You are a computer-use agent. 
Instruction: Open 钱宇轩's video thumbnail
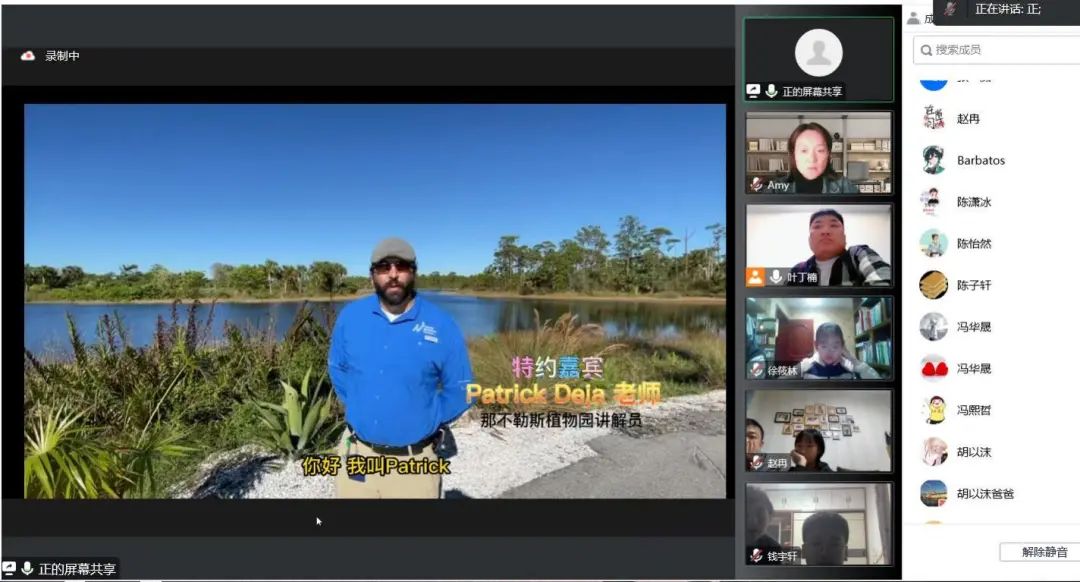(x=818, y=524)
